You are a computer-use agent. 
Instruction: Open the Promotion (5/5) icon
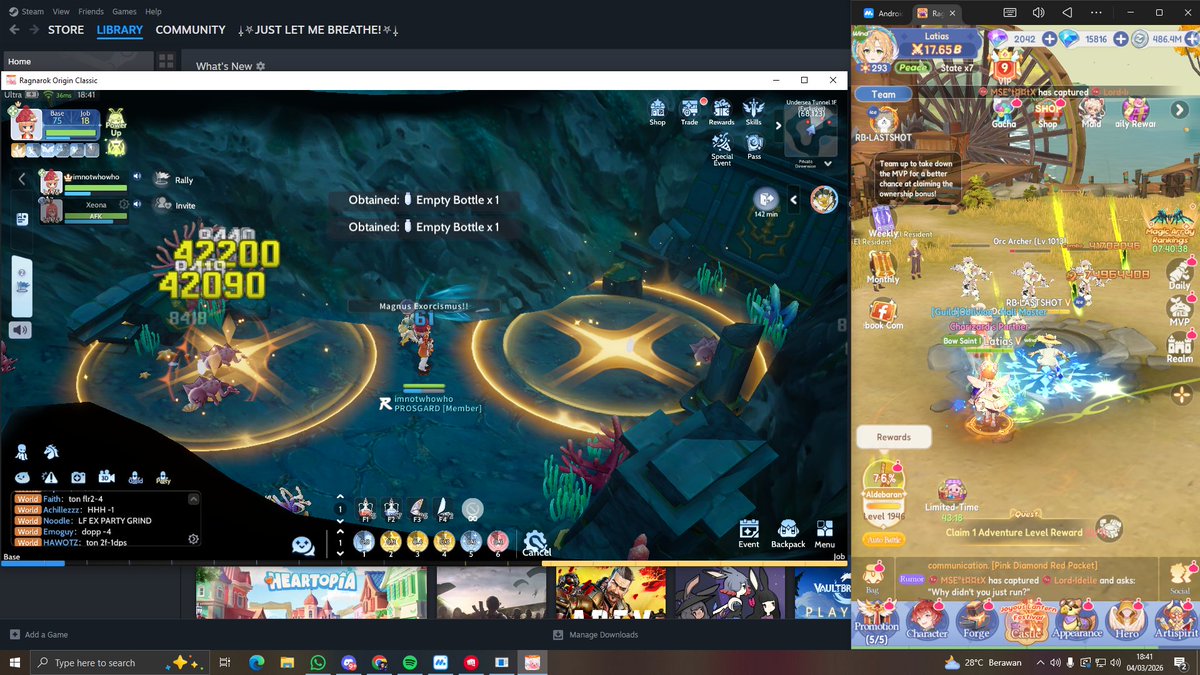876,622
